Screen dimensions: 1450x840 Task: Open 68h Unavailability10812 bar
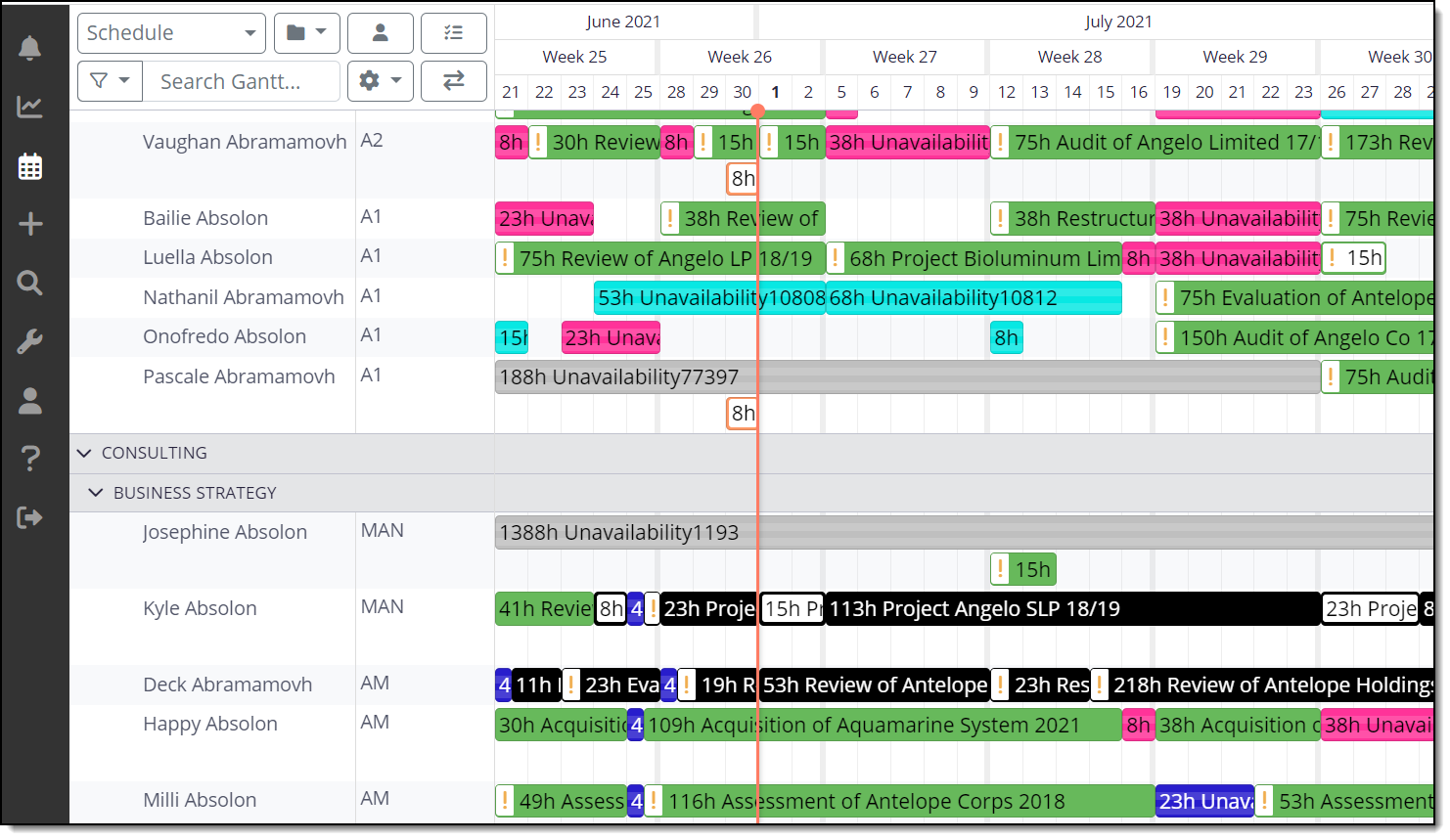click(x=974, y=298)
